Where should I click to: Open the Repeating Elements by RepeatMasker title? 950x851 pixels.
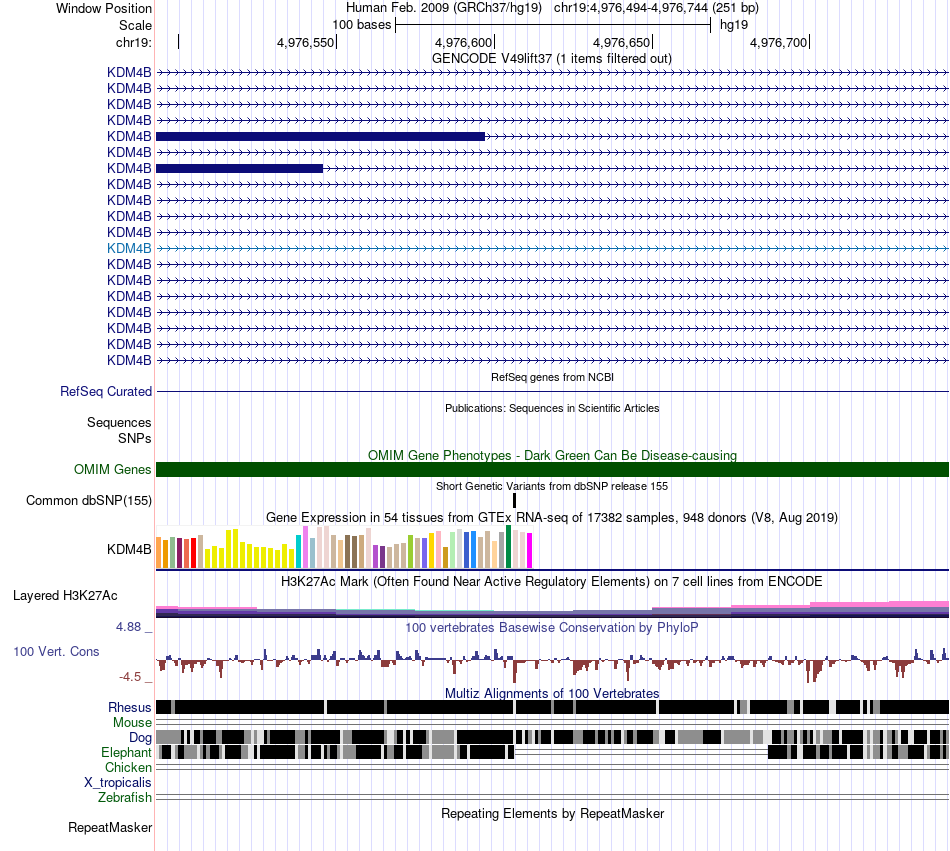pyautogui.click(x=552, y=813)
